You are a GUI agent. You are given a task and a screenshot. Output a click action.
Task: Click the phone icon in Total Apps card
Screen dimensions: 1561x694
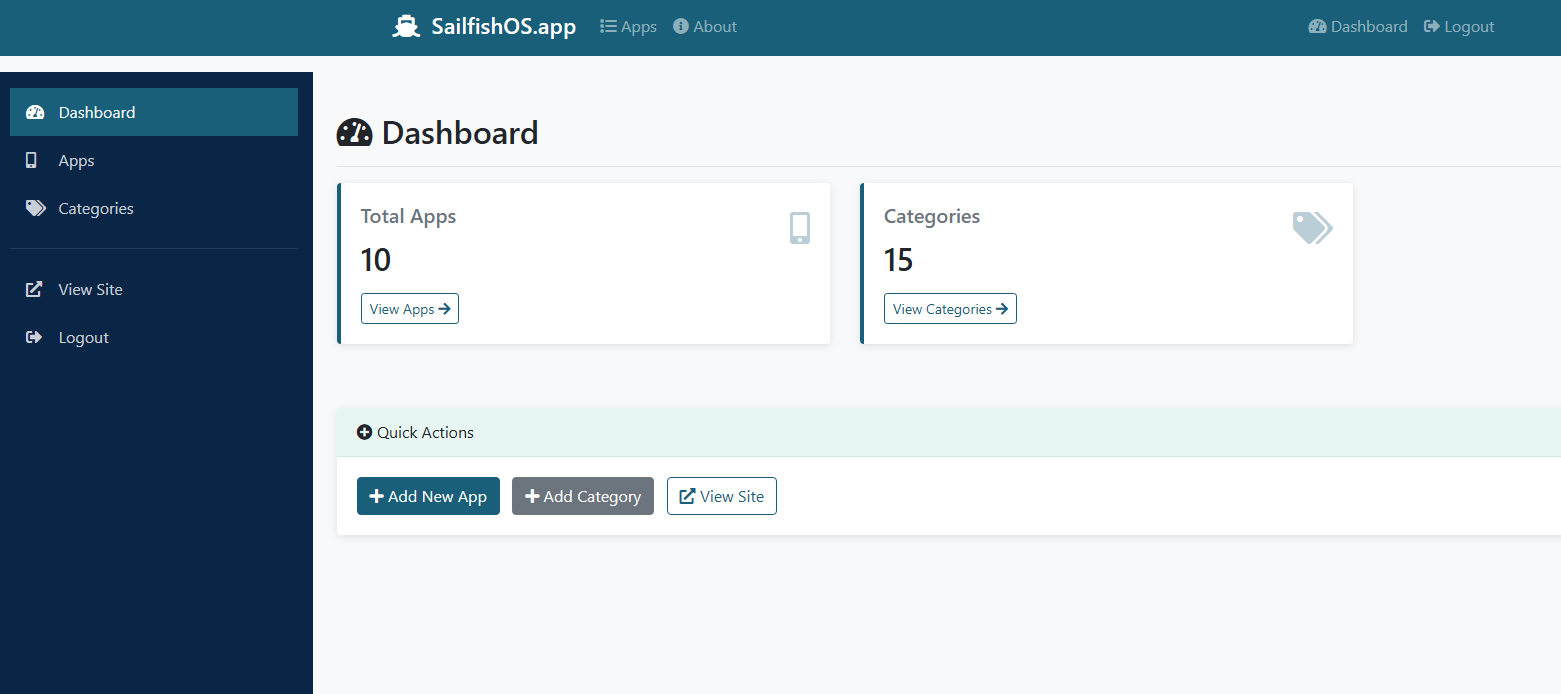point(799,228)
